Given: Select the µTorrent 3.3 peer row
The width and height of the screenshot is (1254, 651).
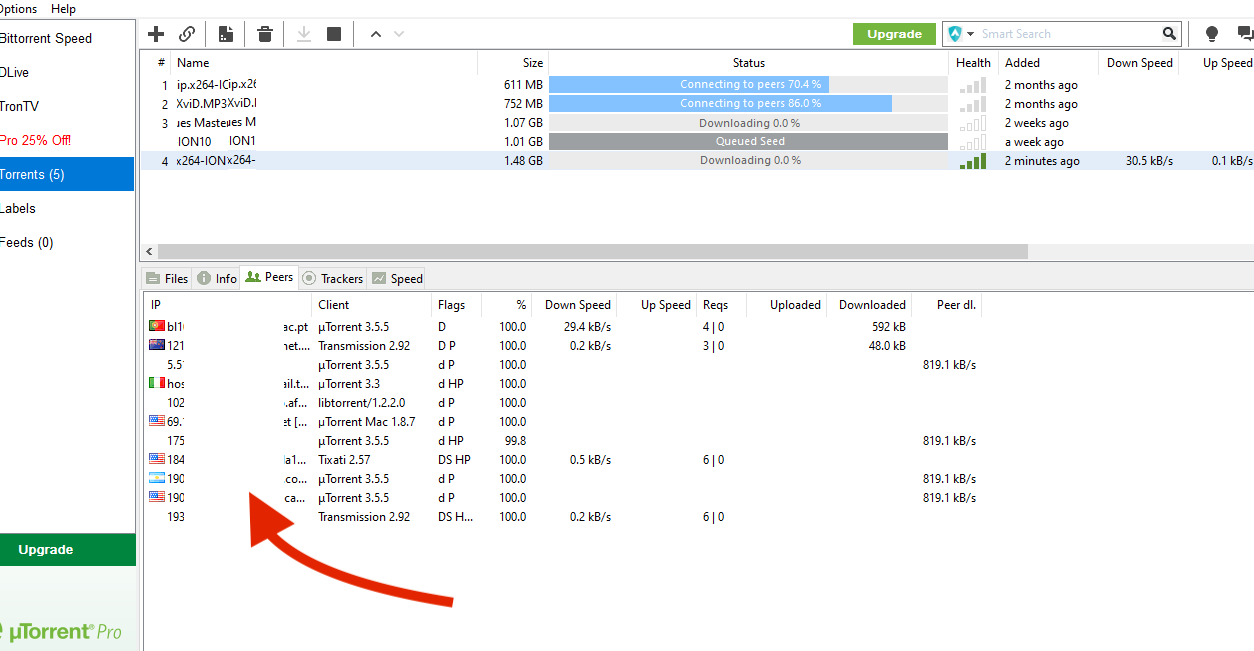Looking at the screenshot, I should pos(563,384).
